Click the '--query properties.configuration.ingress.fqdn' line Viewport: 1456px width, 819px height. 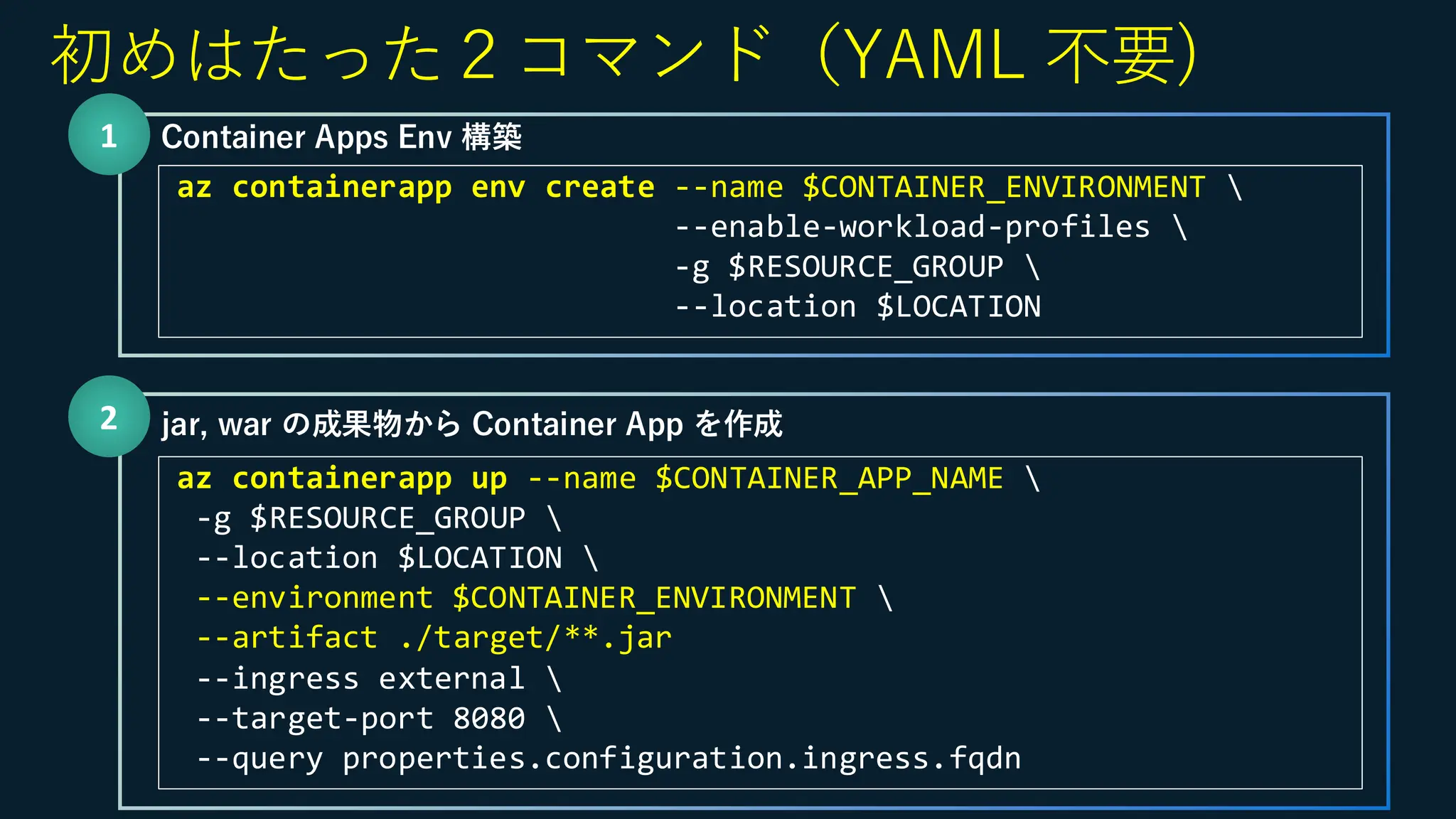pos(609,759)
